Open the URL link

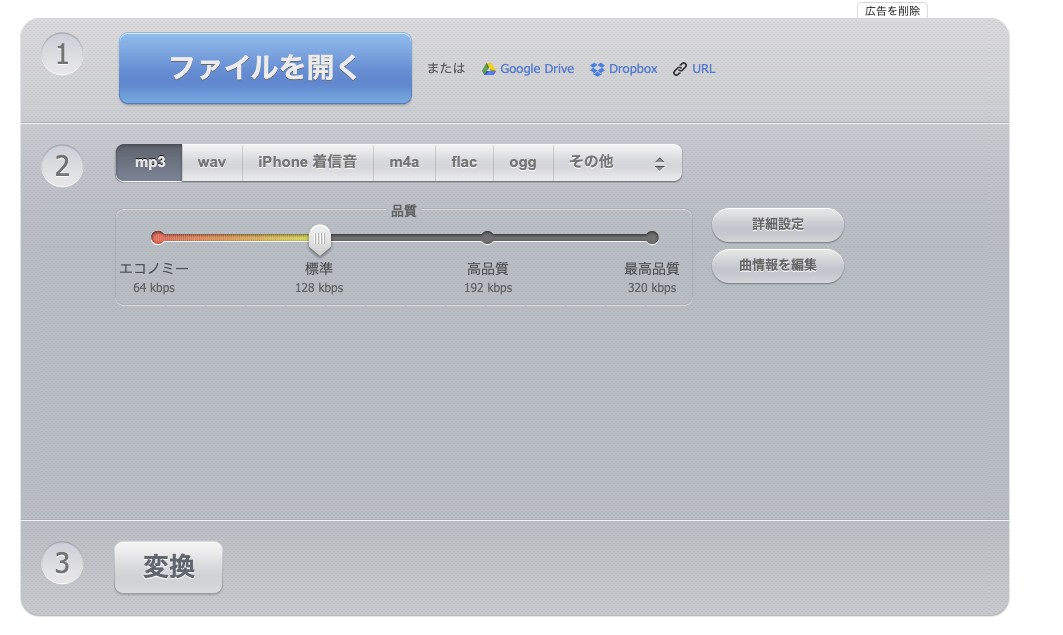pos(694,69)
